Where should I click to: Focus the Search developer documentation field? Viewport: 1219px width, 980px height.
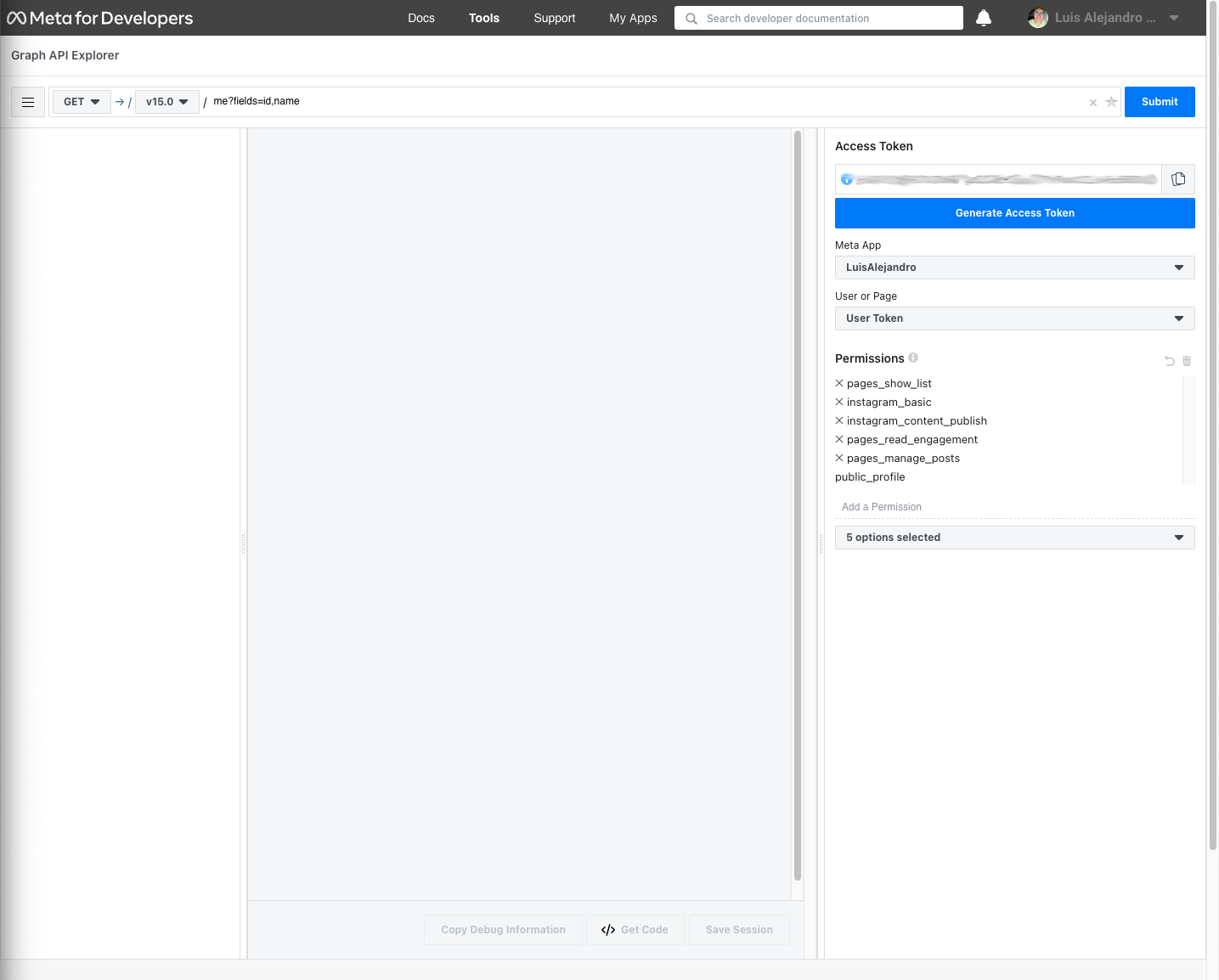[x=819, y=18]
